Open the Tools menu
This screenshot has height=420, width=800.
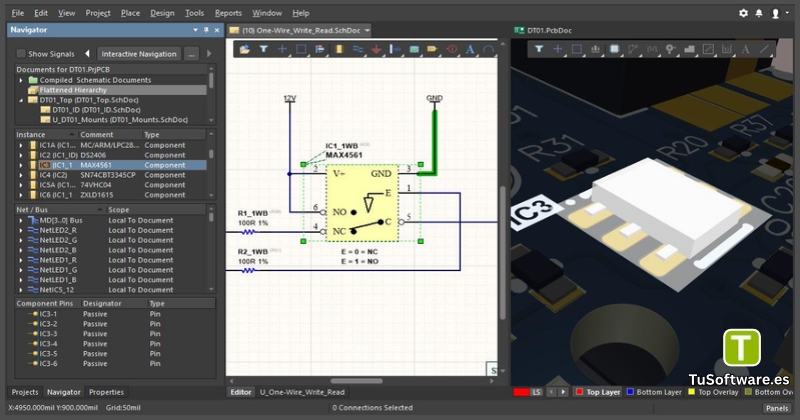tap(194, 13)
